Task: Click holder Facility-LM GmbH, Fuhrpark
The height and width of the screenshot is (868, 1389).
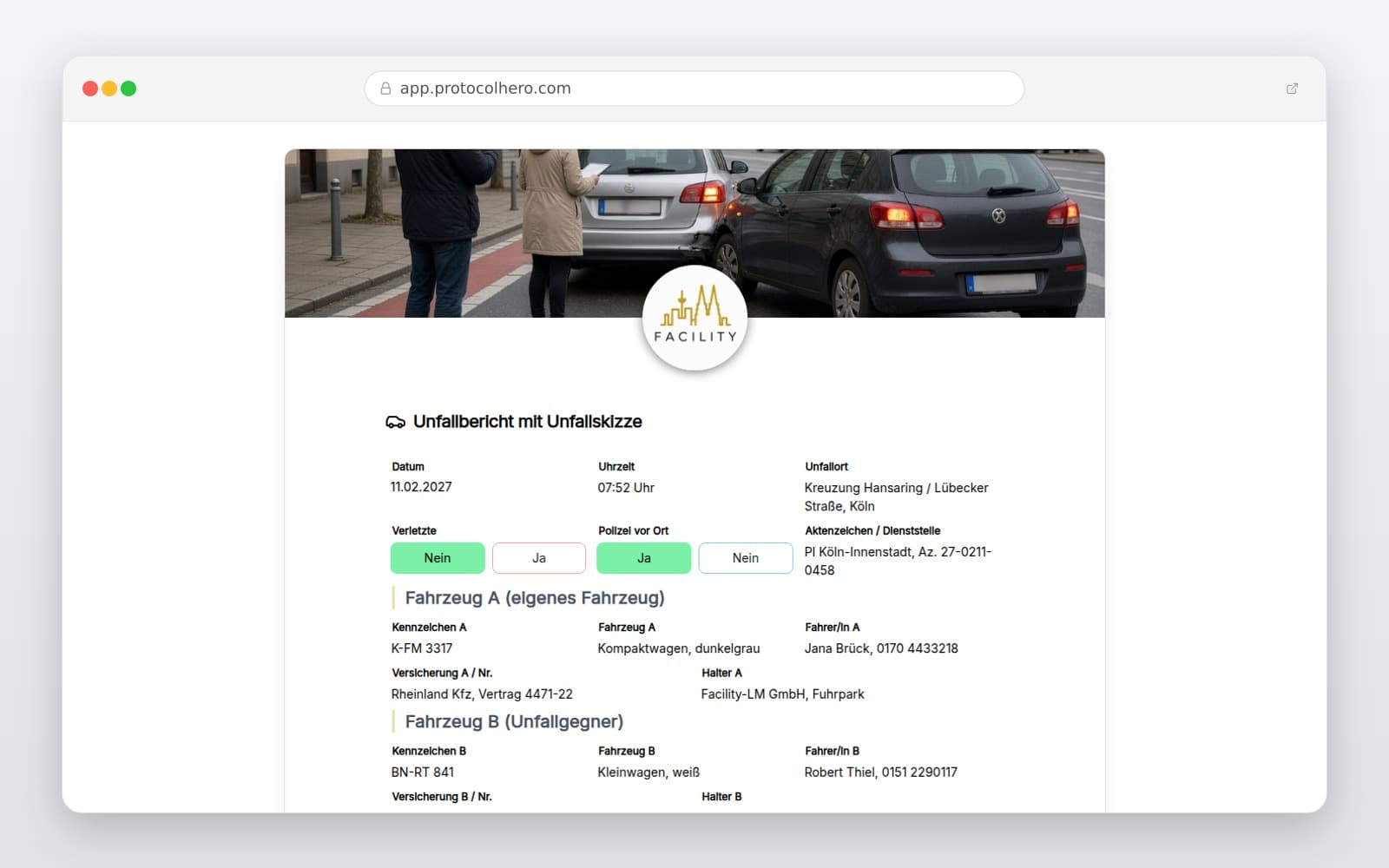Action: (783, 694)
